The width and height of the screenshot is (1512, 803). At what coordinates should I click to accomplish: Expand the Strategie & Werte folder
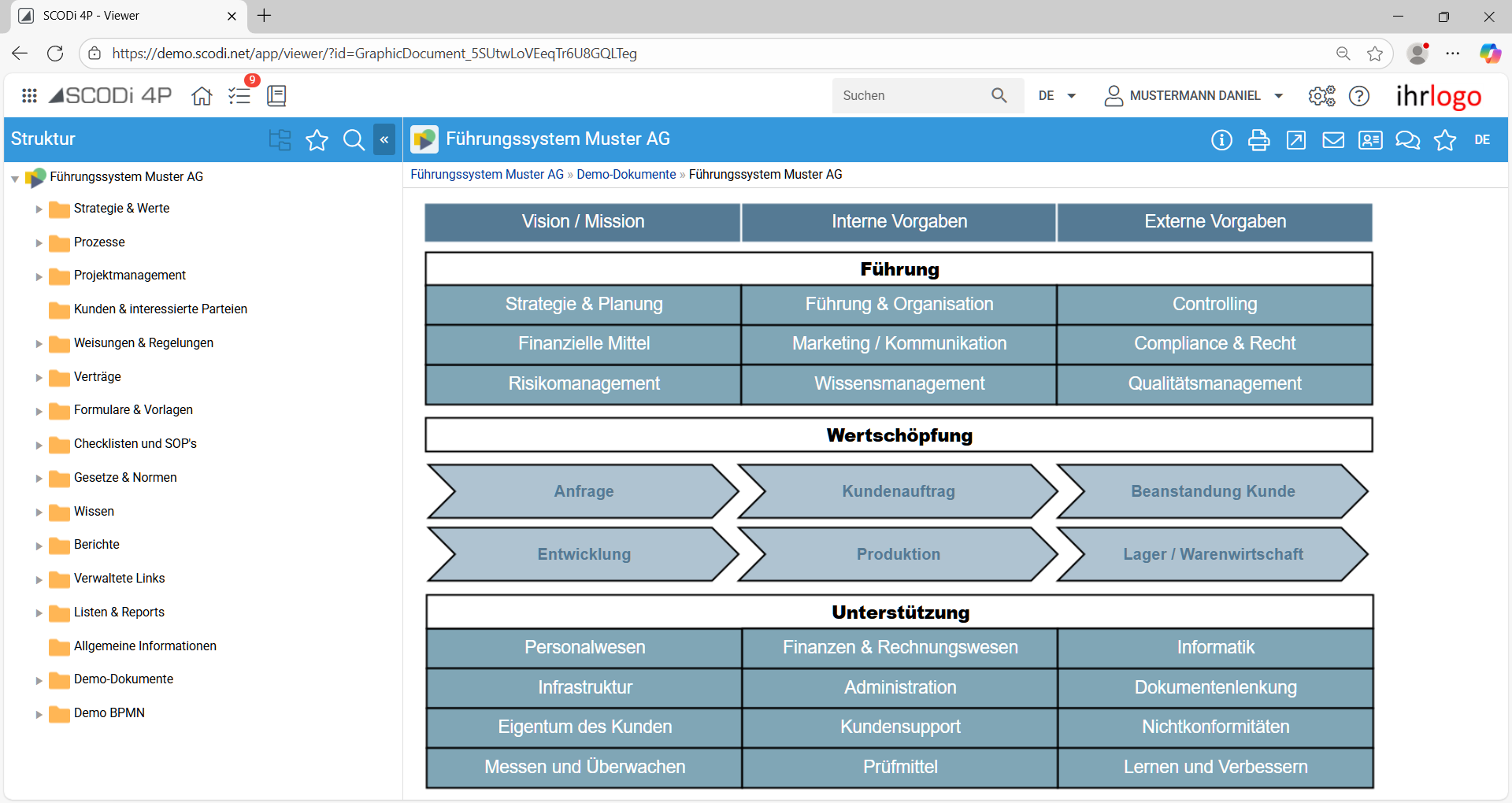click(39, 209)
